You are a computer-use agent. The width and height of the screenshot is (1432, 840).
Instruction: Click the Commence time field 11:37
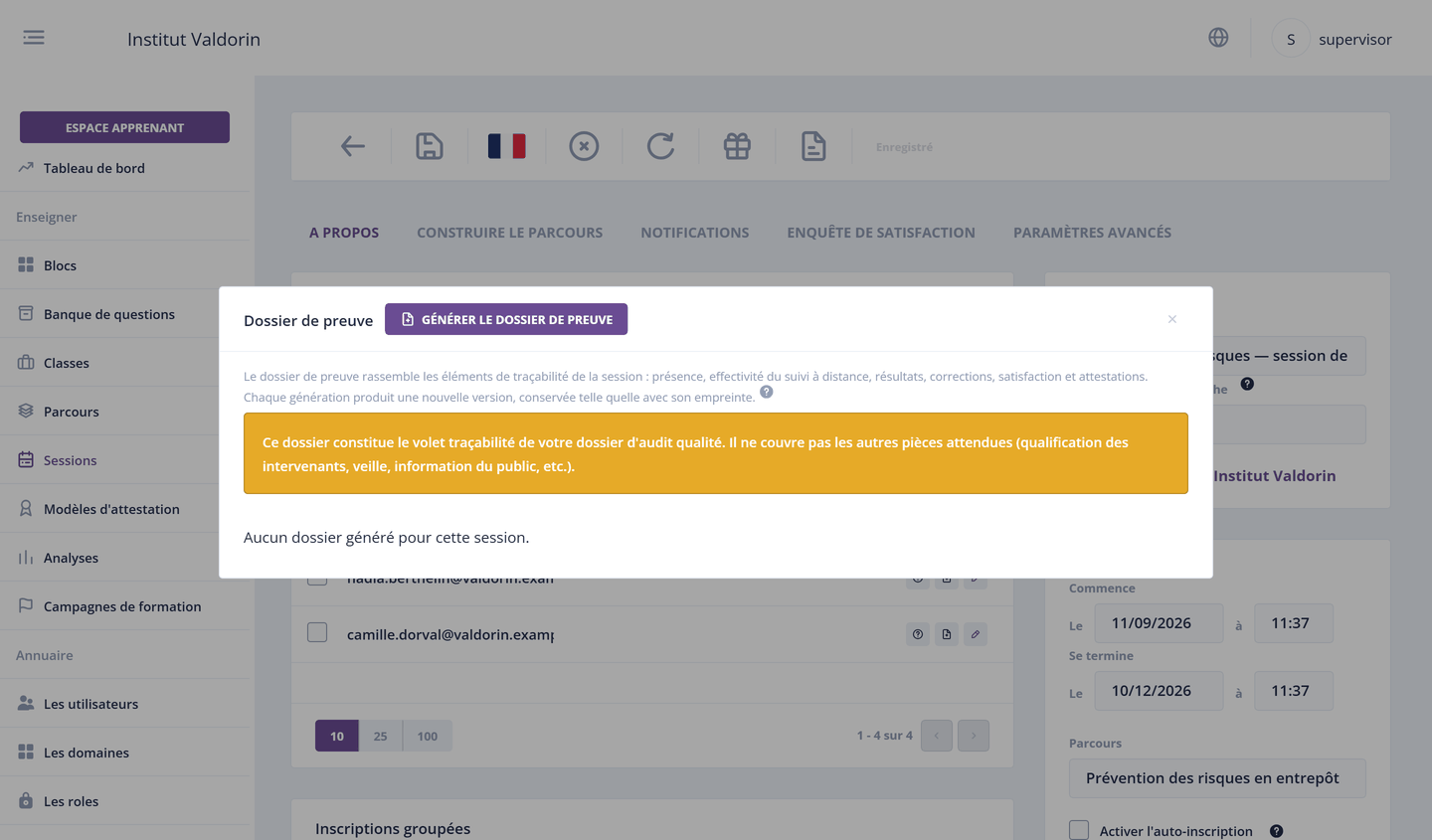[x=1294, y=623]
